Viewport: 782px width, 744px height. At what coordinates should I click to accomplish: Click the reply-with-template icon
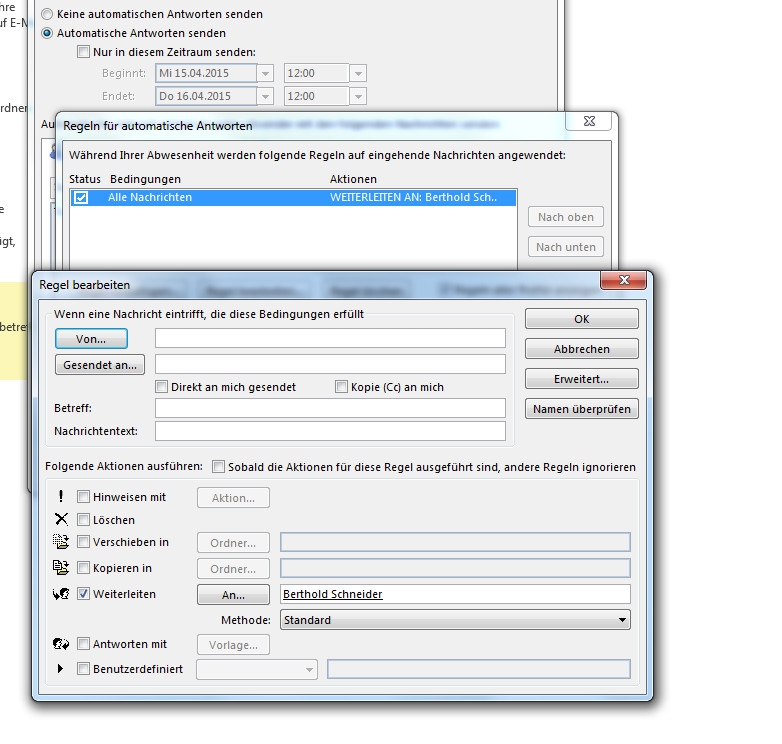[x=62, y=645]
